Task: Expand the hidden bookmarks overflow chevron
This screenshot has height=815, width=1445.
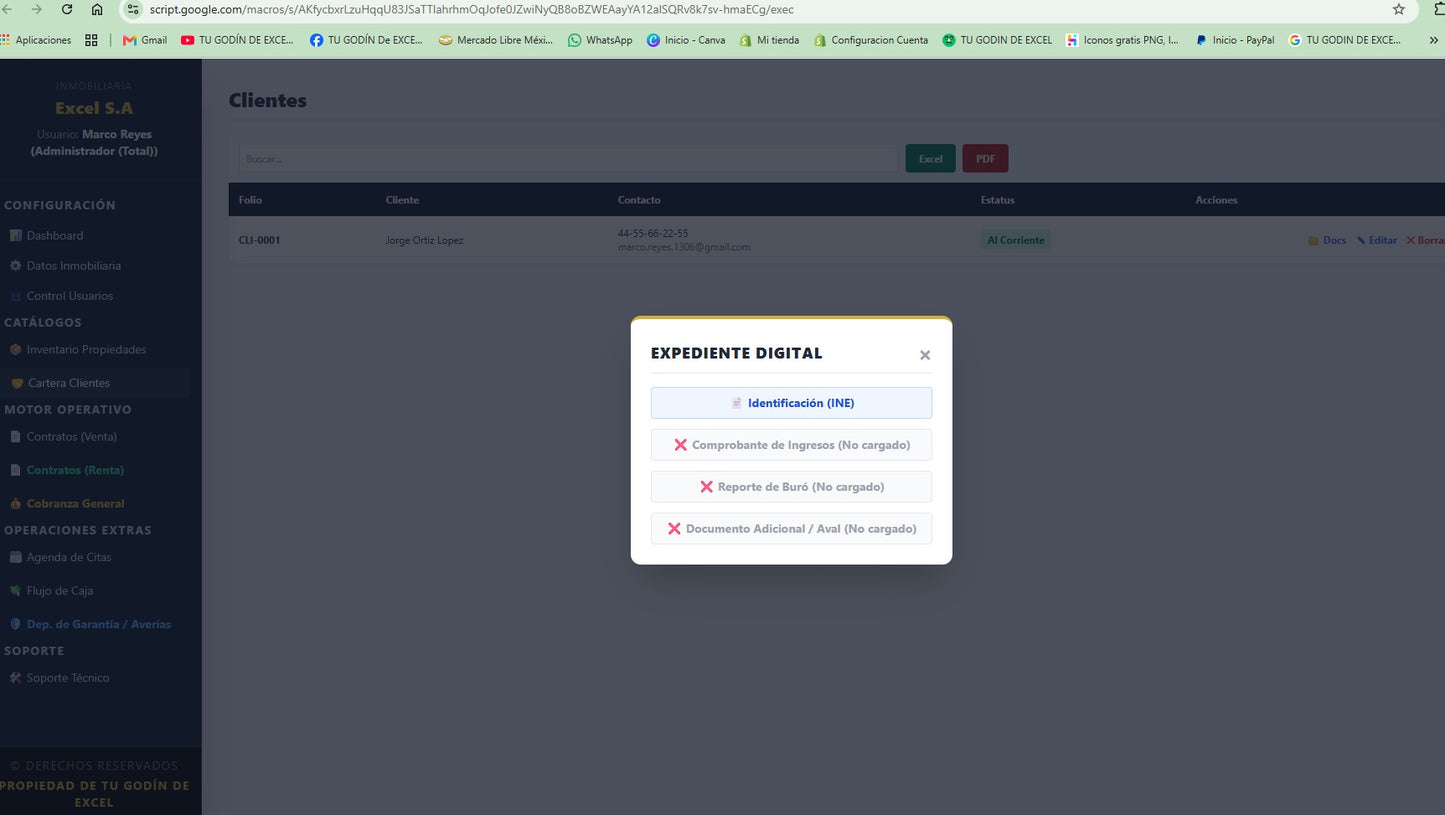Action: point(1434,40)
